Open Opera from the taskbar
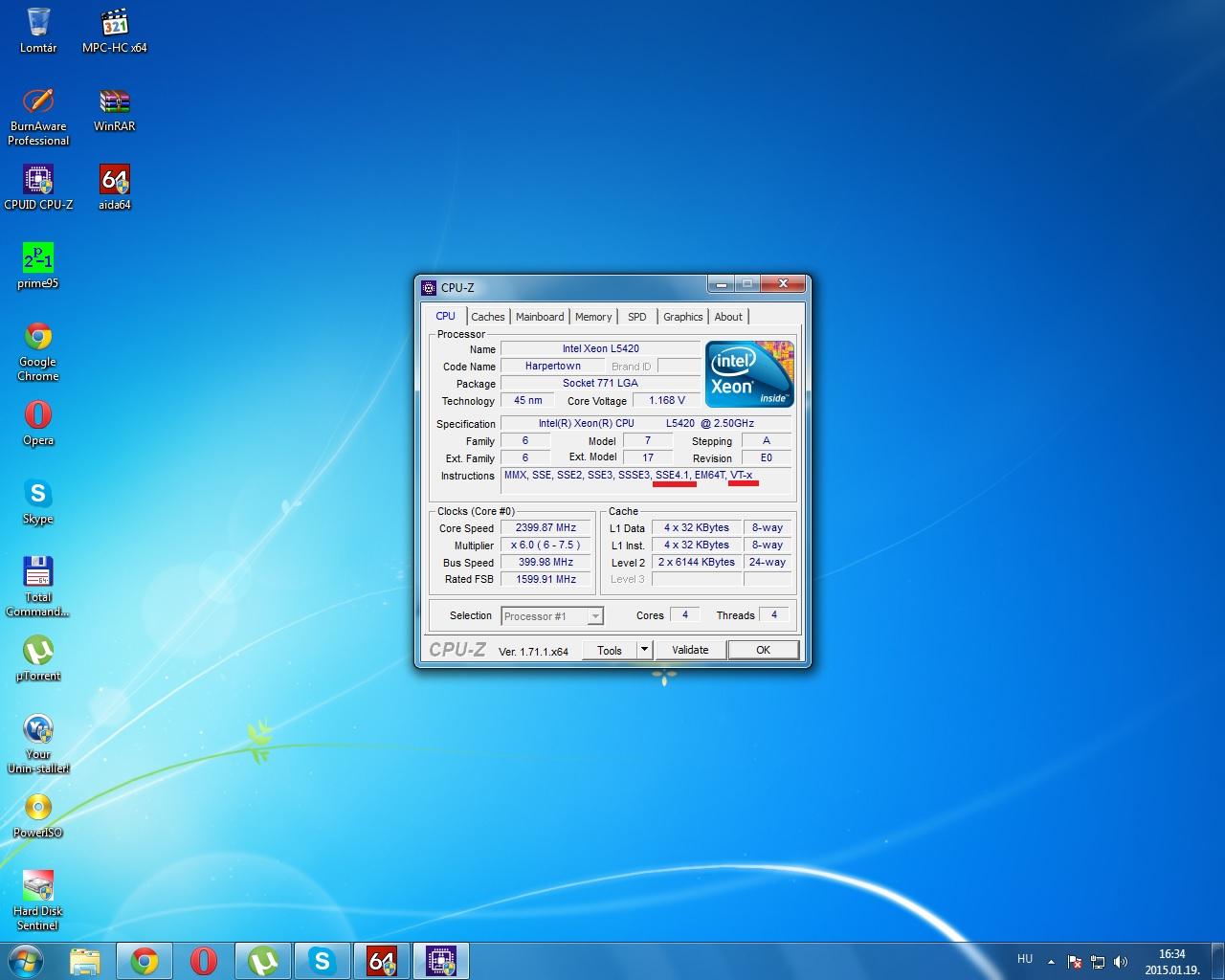The width and height of the screenshot is (1225, 980). pyautogui.click(x=204, y=961)
